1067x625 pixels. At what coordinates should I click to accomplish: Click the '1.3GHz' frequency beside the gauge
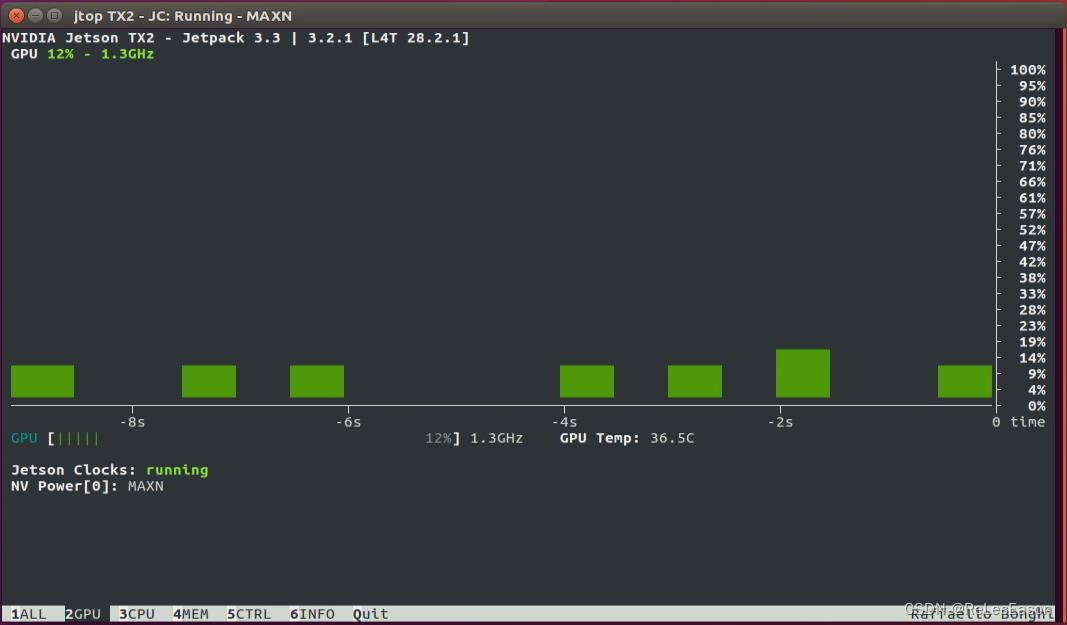pos(497,438)
